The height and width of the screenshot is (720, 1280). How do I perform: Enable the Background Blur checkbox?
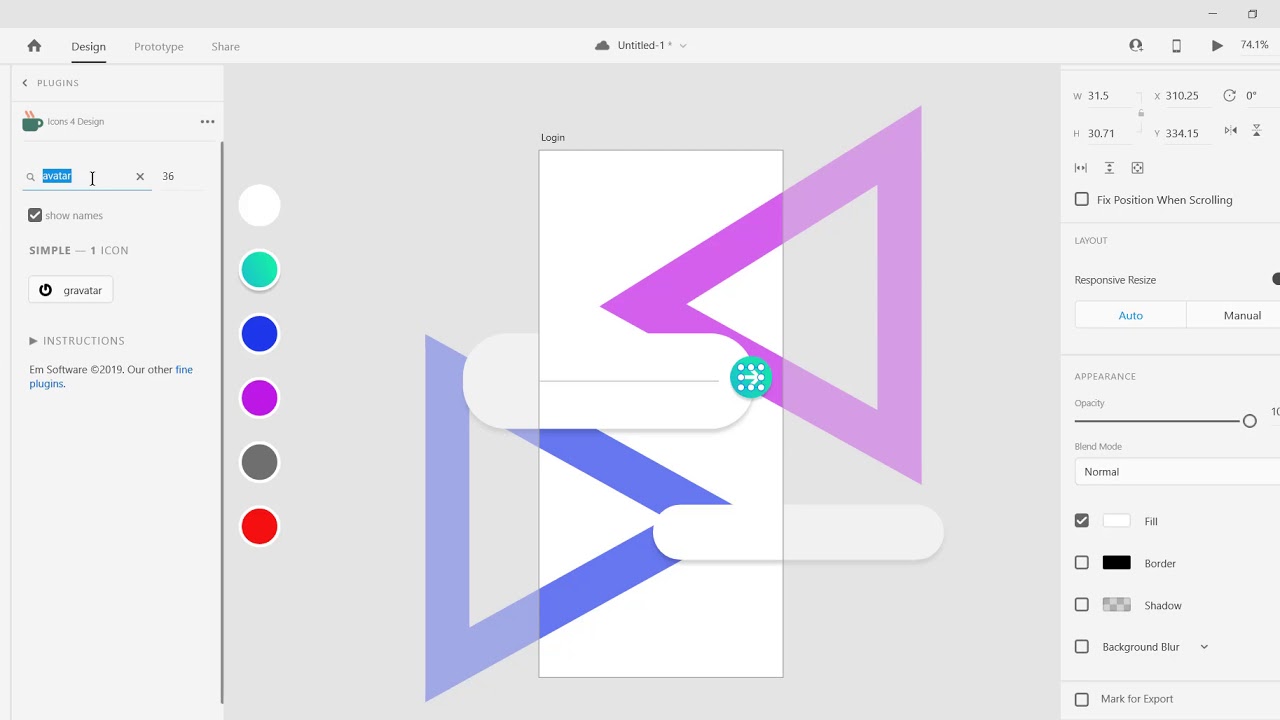pyautogui.click(x=1082, y=647)
